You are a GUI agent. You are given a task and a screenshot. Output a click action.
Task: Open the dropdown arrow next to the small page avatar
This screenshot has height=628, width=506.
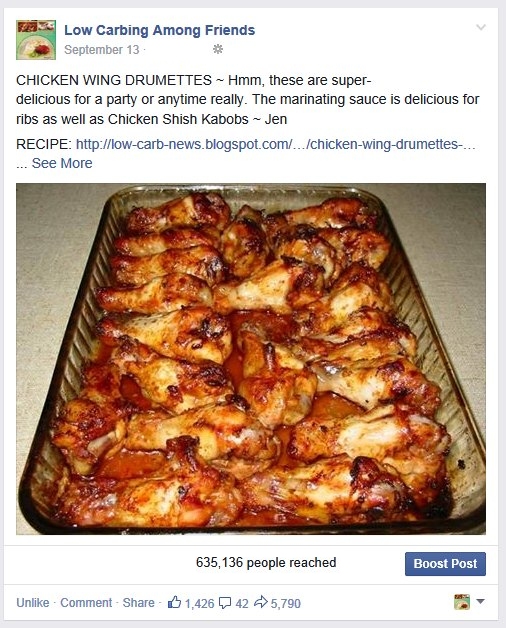[x=480, y=602]
